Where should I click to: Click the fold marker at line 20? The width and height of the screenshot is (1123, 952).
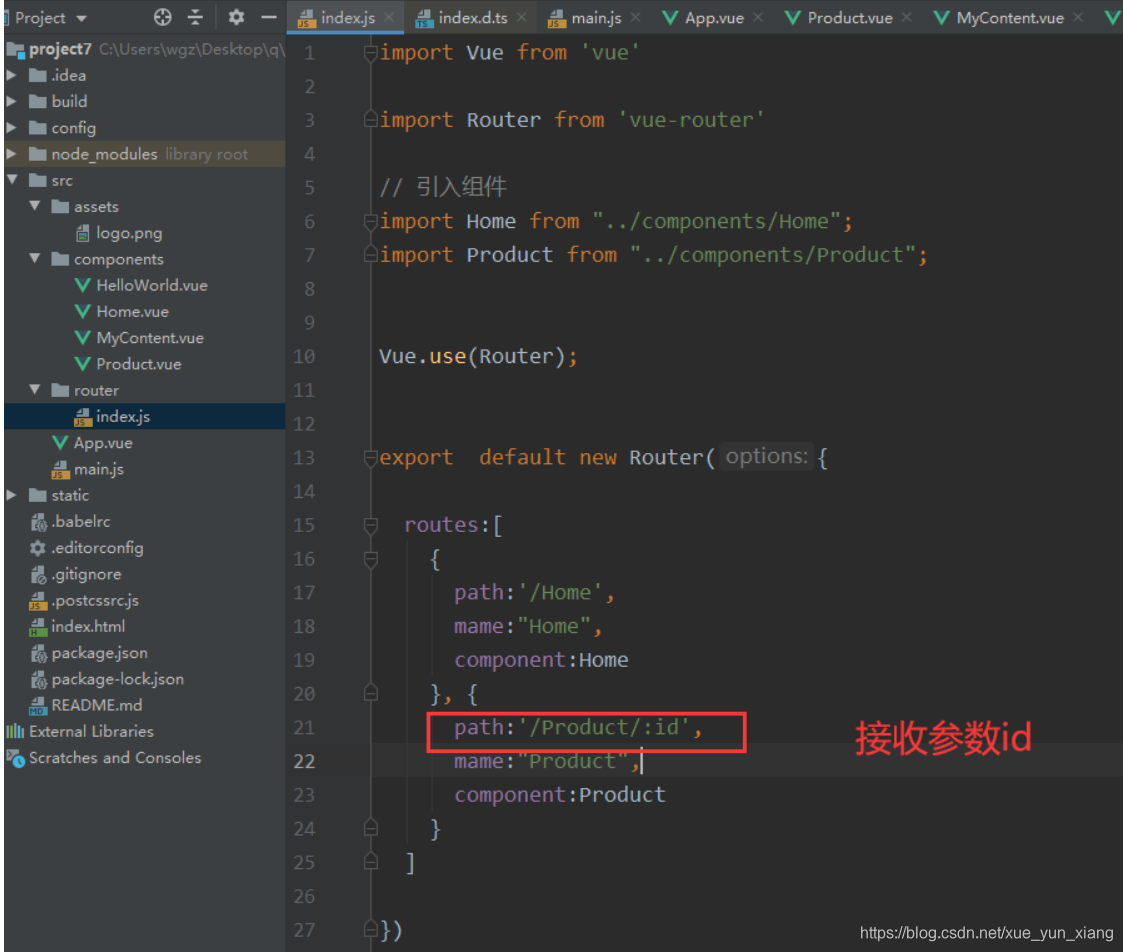pyautogui.click(x=370, y=693)
